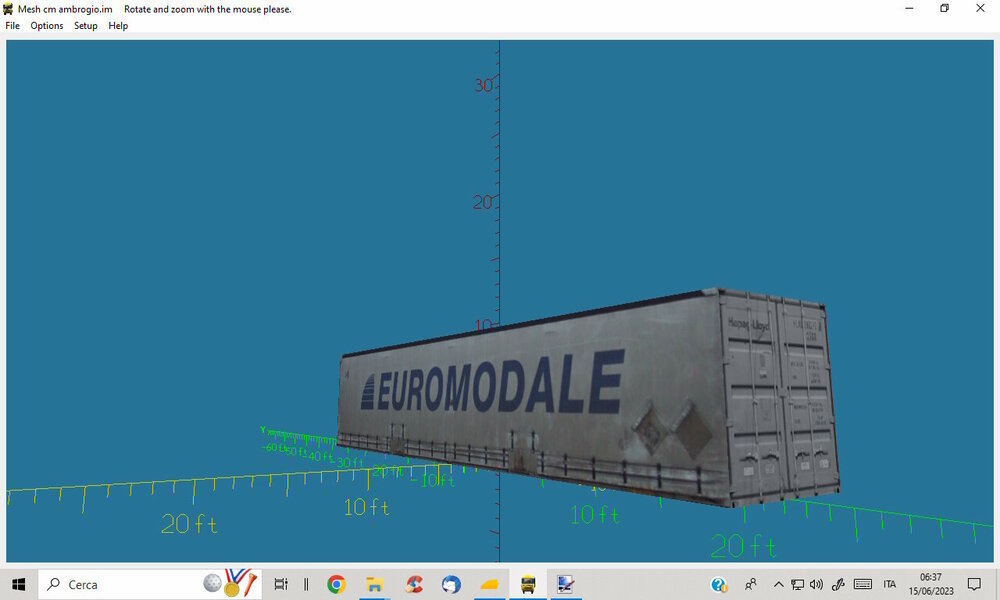Click the pen tray icon
The width and height of the screenshot is (1000, 600).
coord(838,584)
